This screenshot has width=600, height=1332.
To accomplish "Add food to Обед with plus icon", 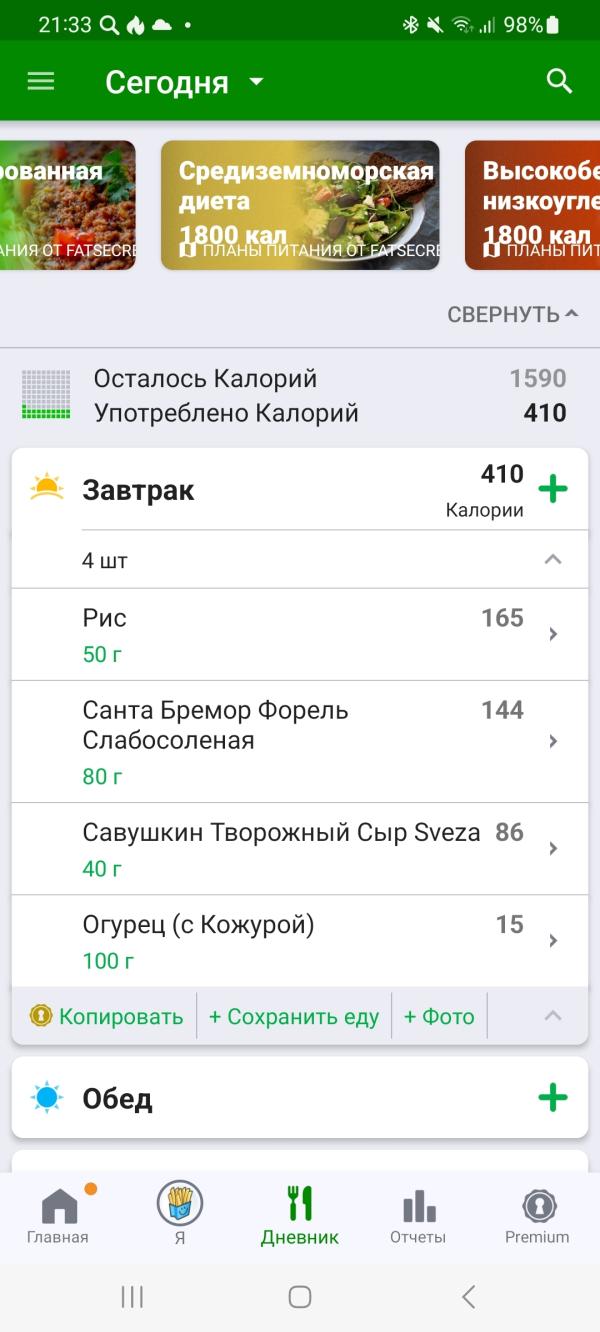I will [553, 1098].
